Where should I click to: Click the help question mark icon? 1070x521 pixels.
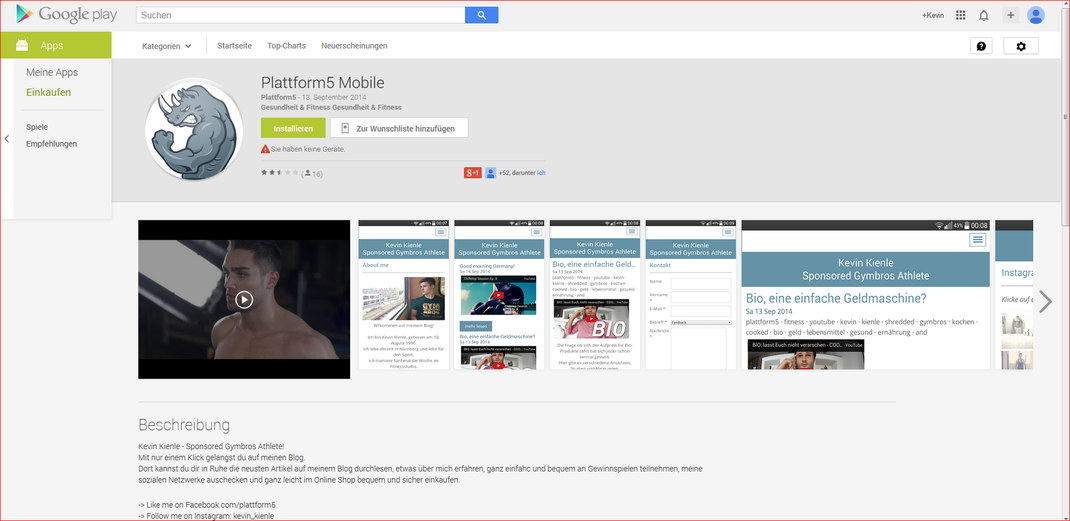point(981,46)
